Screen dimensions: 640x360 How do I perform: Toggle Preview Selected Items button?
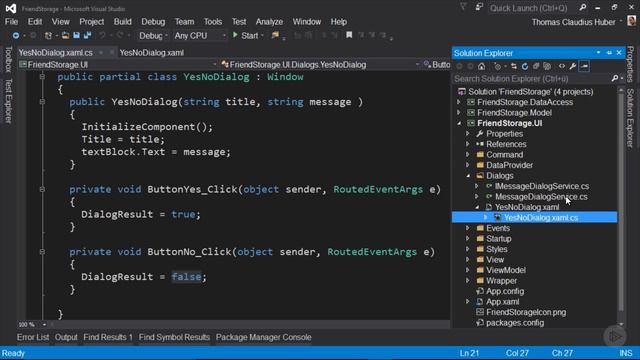click(x=584, y=66)
